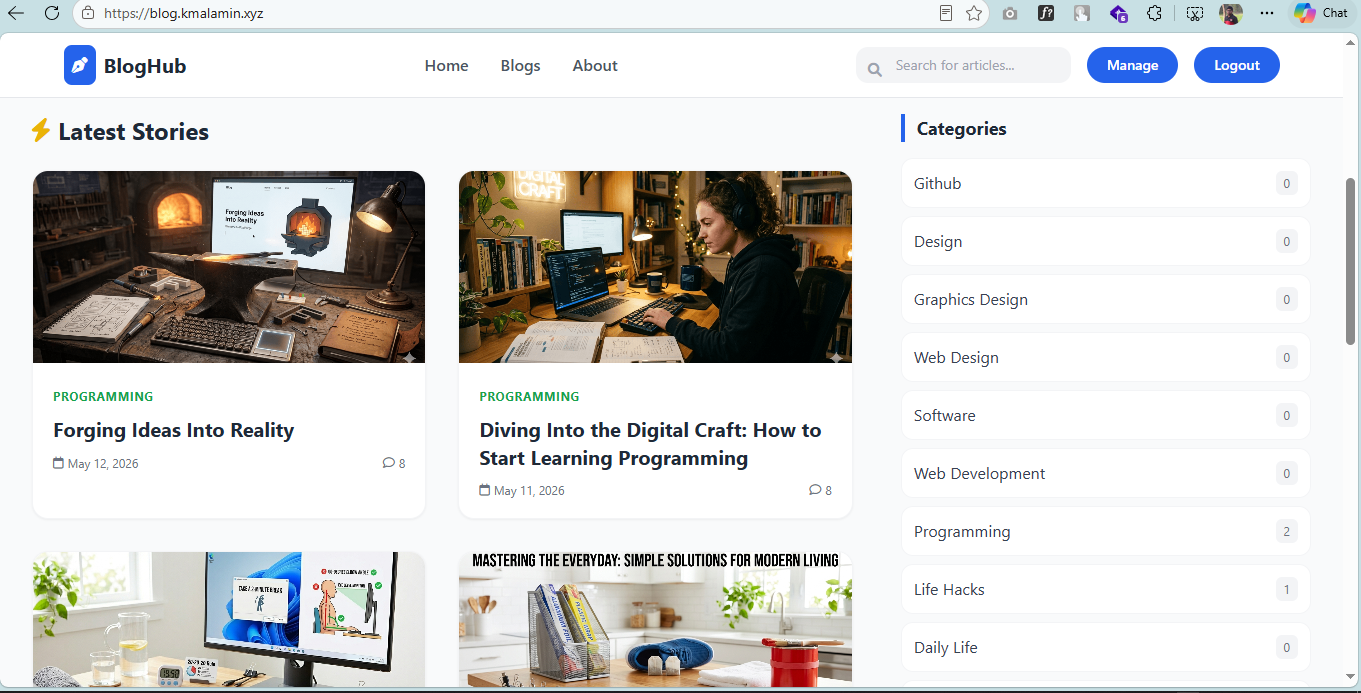Click the Logout button

[x=1237, y=65]
